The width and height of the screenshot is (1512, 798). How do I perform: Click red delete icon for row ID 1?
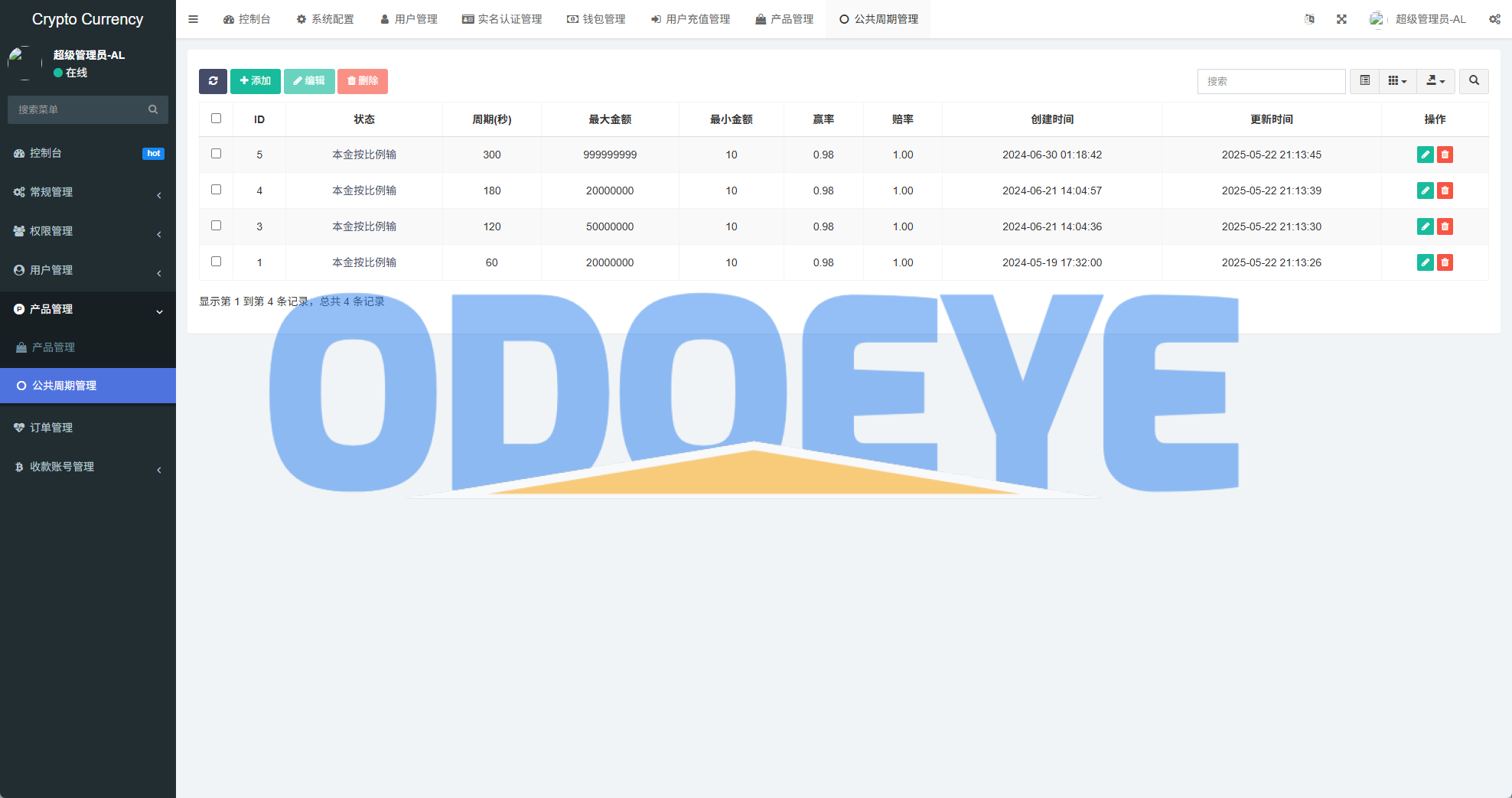tap(1445, 262)
